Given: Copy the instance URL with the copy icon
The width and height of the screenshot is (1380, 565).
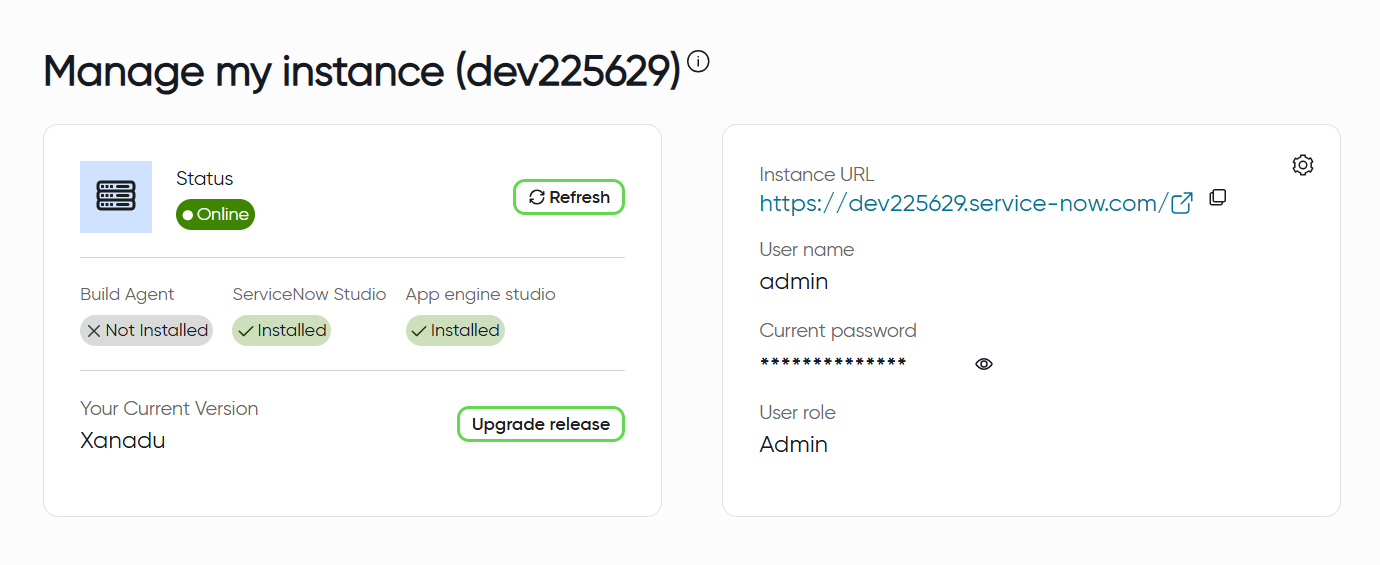Looking at the screenshot, I should tap(1217, 198).
